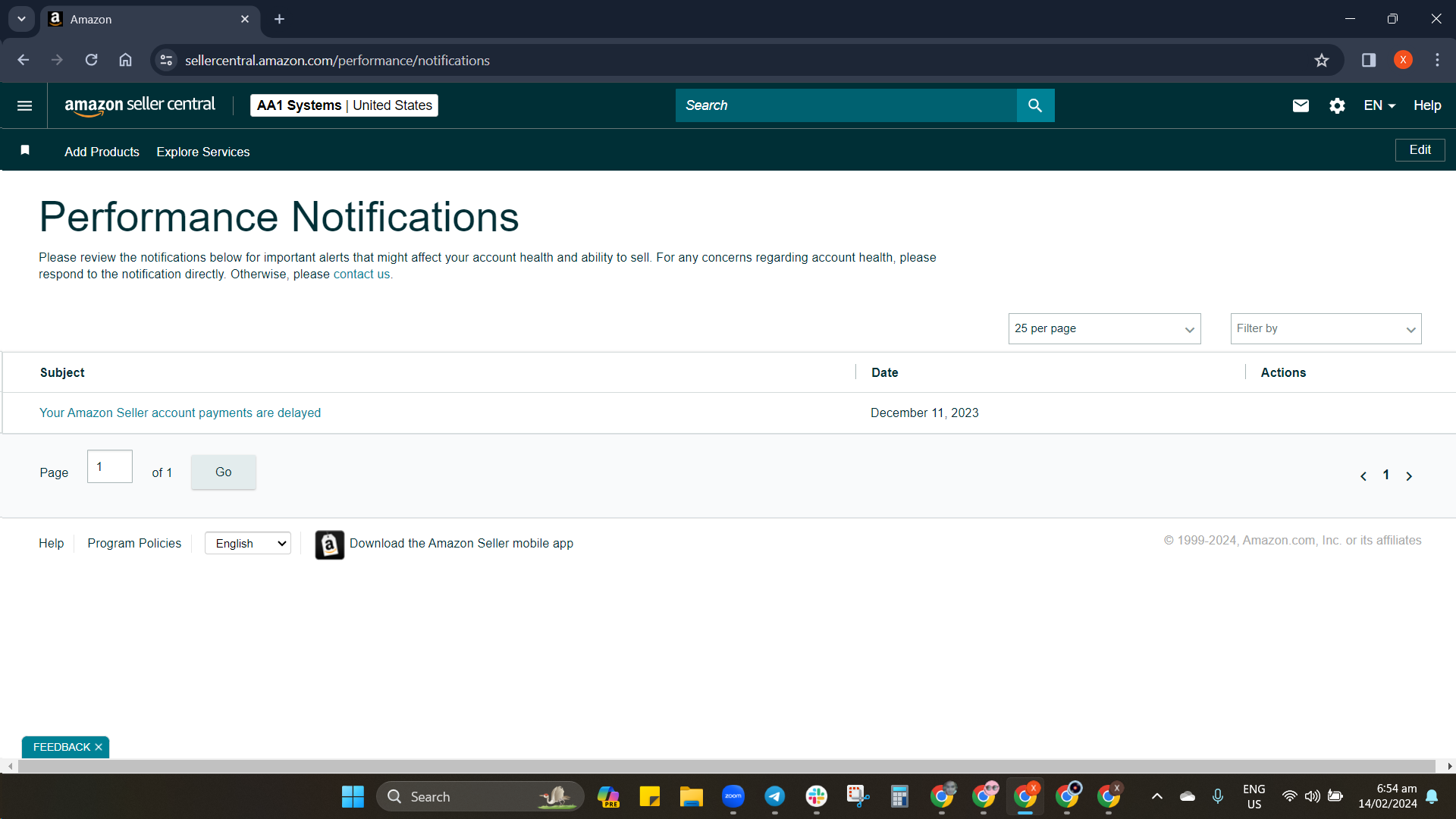Click the Subject column header

tap(62, 372)
